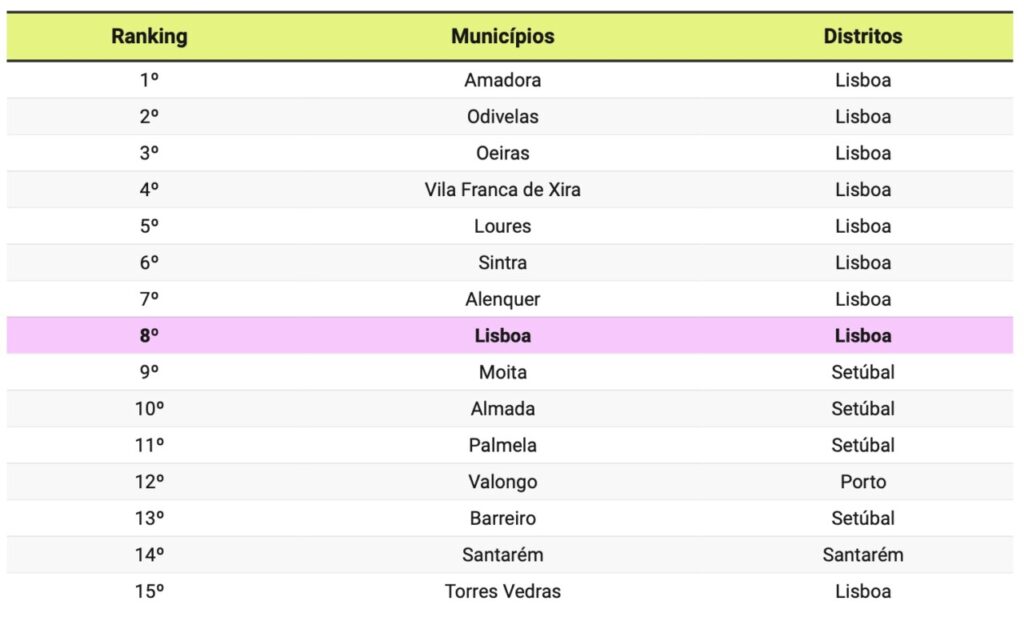Click on Almada in the table
The width and height of the screenshot is (1024, 633).
(x=502, y=409)
